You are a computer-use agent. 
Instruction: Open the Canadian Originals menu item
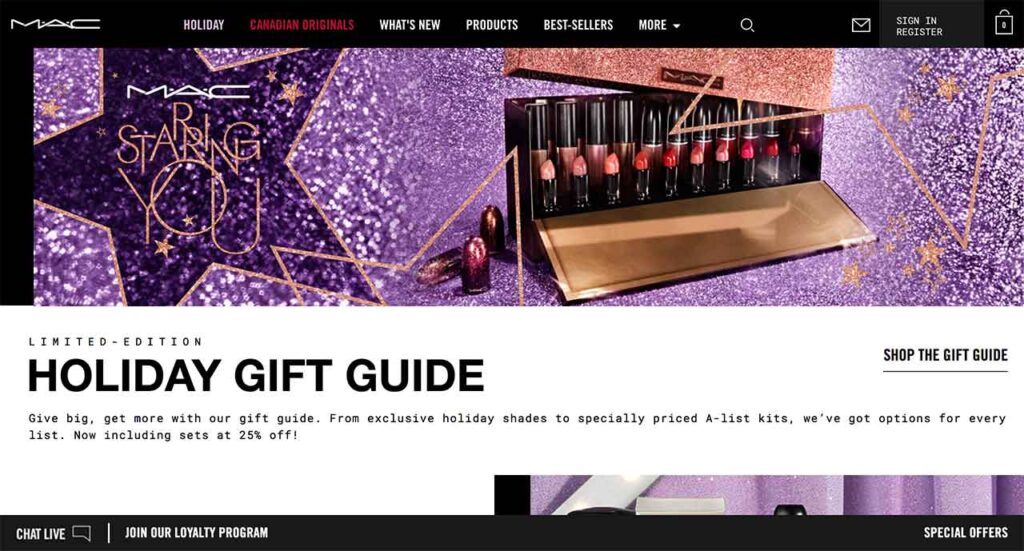pos(302,25)
